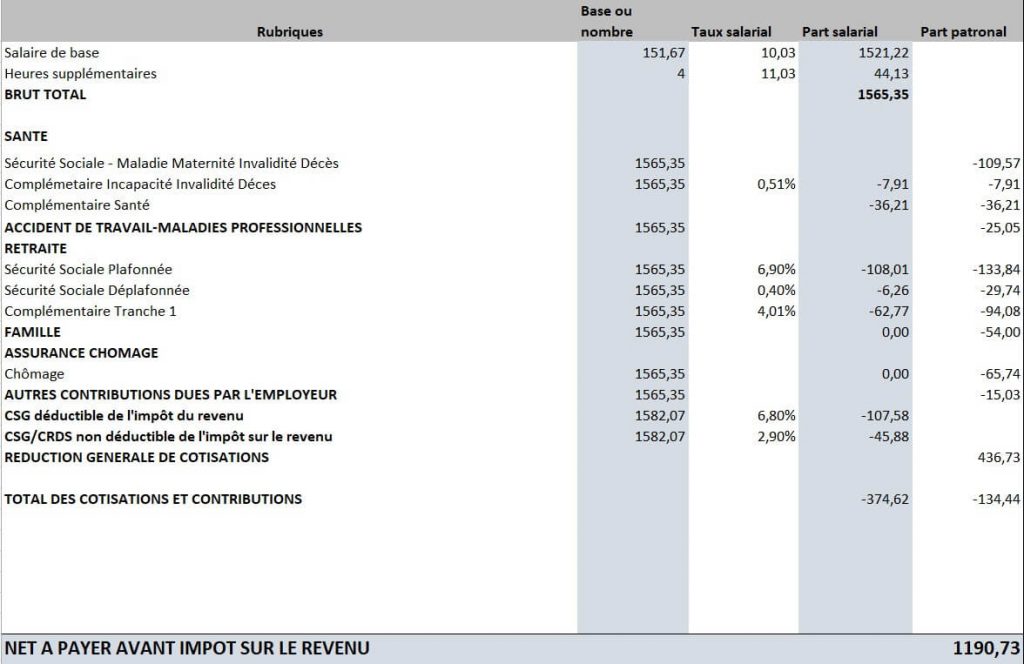The height and width of the screenshot is (664, 1024).
Task: Select the -15,03 employer amount
Action: click(1000, 395)
